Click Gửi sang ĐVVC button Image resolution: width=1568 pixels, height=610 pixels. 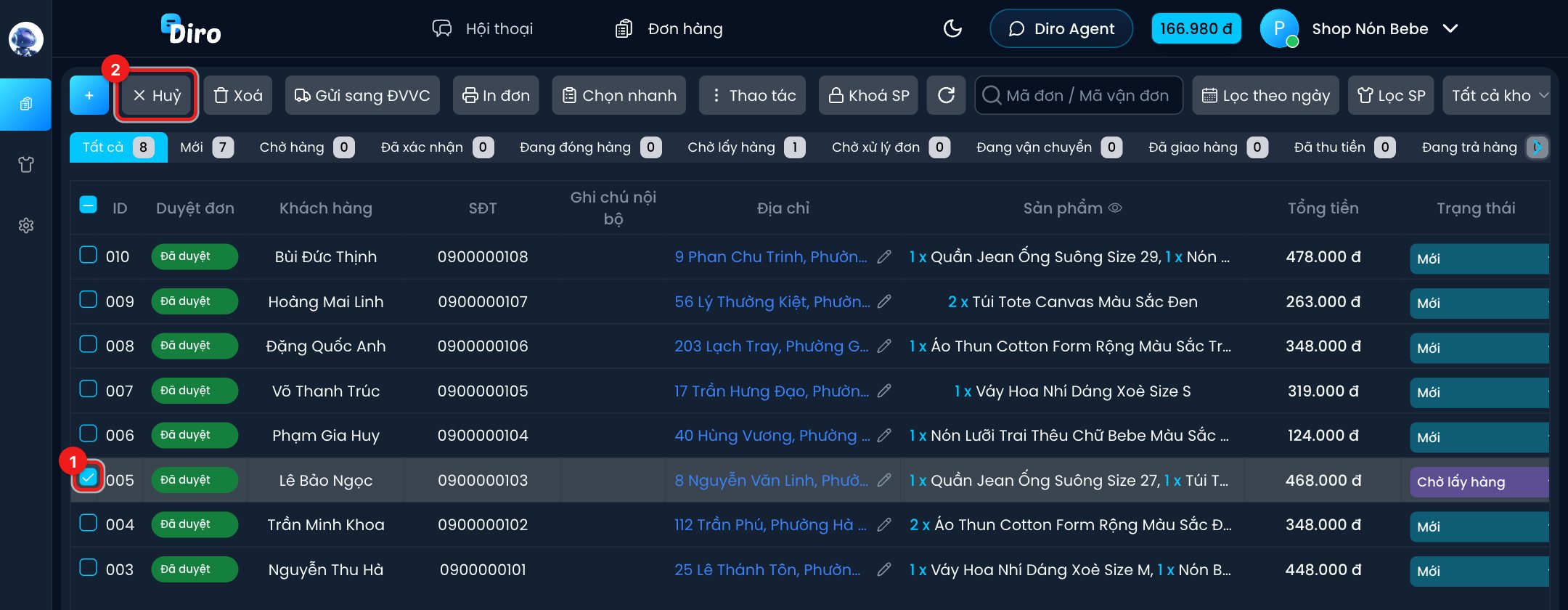362,95
